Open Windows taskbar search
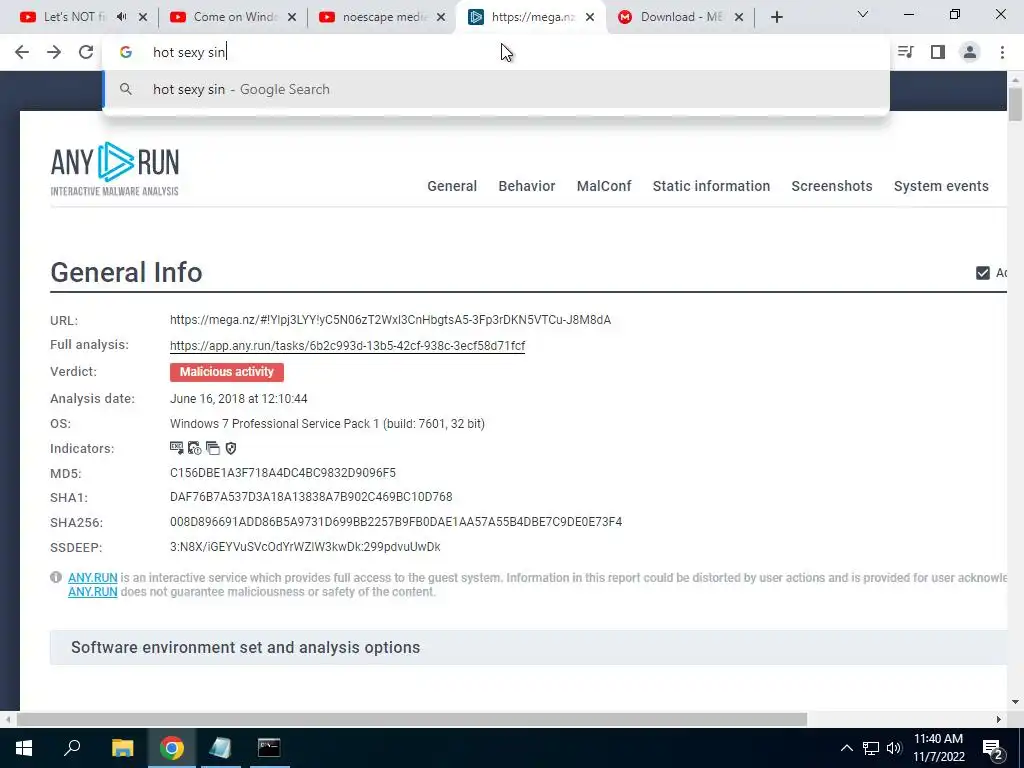Screen dimensions: 1024x768 [72, 748]
